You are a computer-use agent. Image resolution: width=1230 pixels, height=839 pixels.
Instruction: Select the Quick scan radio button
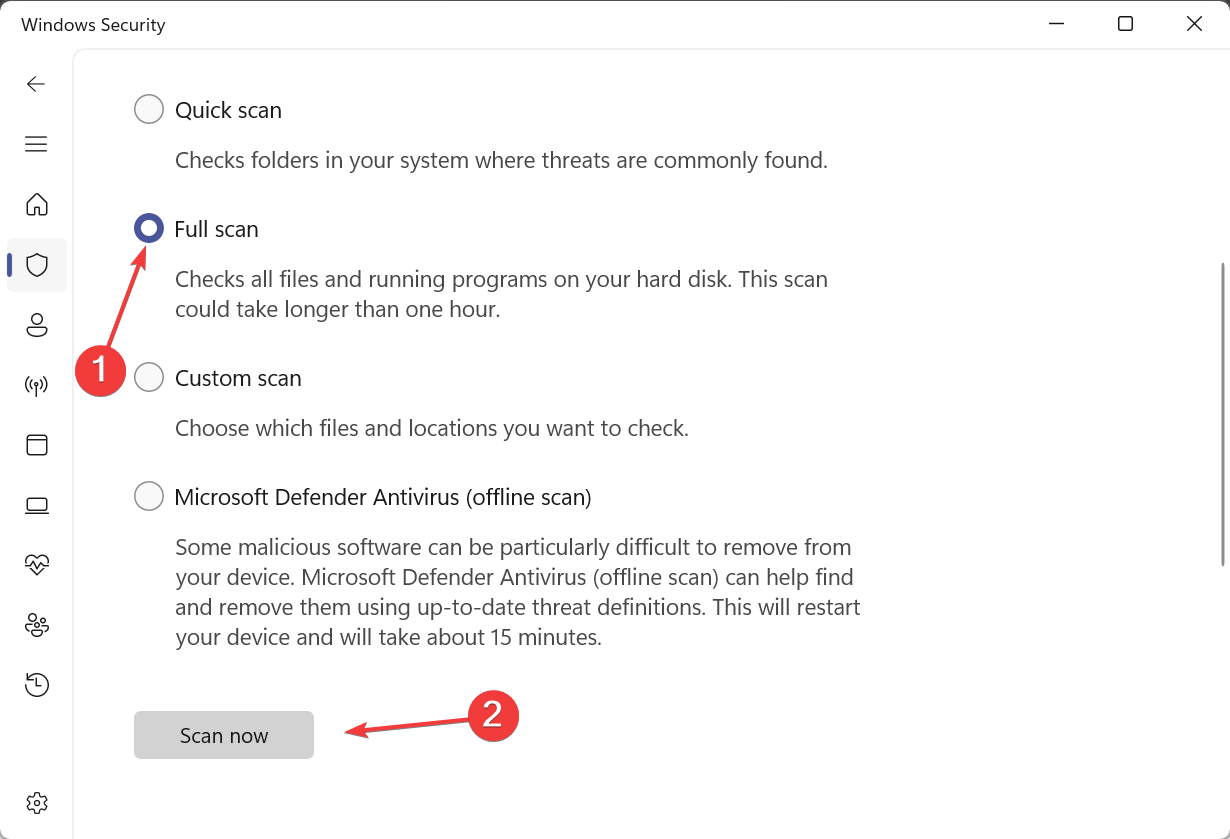[148, 109]
